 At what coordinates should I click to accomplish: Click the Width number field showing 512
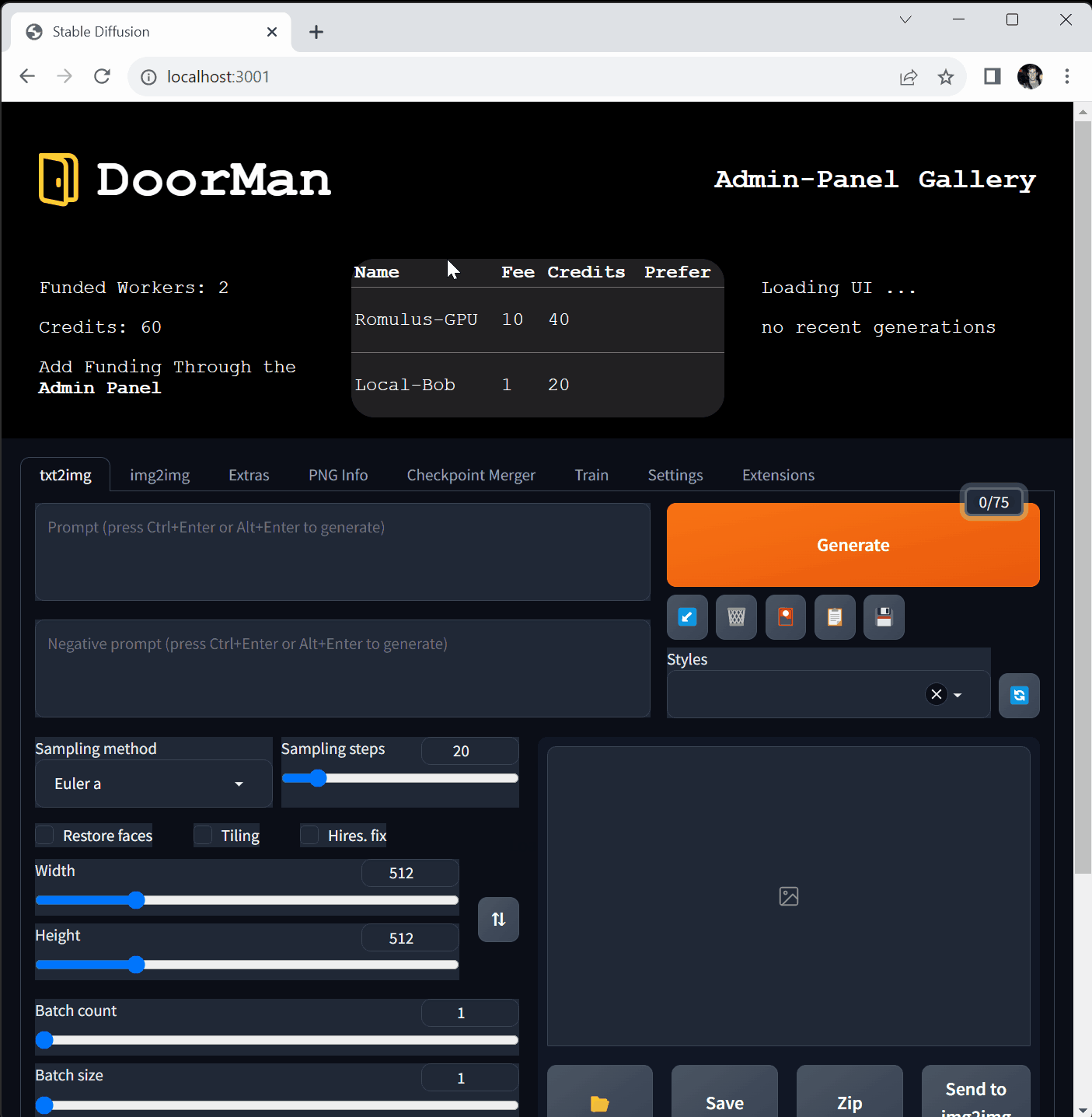410,873
